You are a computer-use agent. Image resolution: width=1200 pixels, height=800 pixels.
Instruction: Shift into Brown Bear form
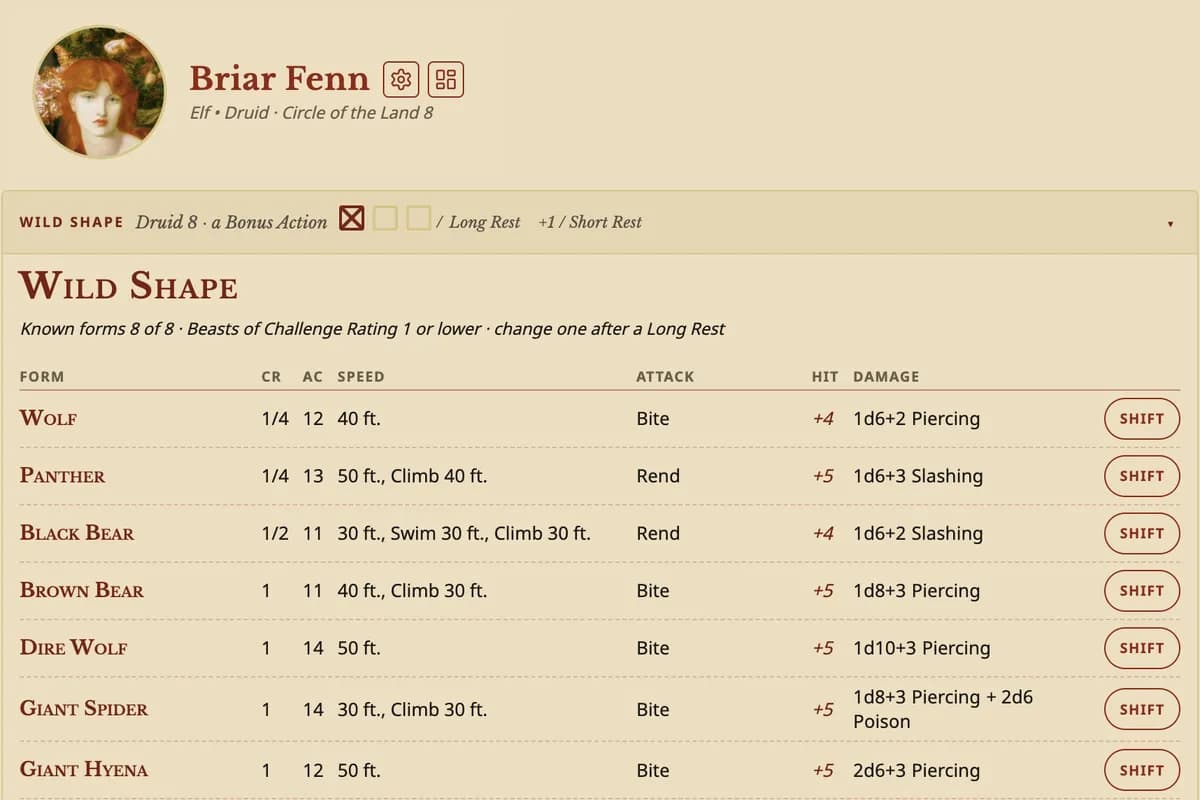pyautogui.click(x=1142, y=590)
